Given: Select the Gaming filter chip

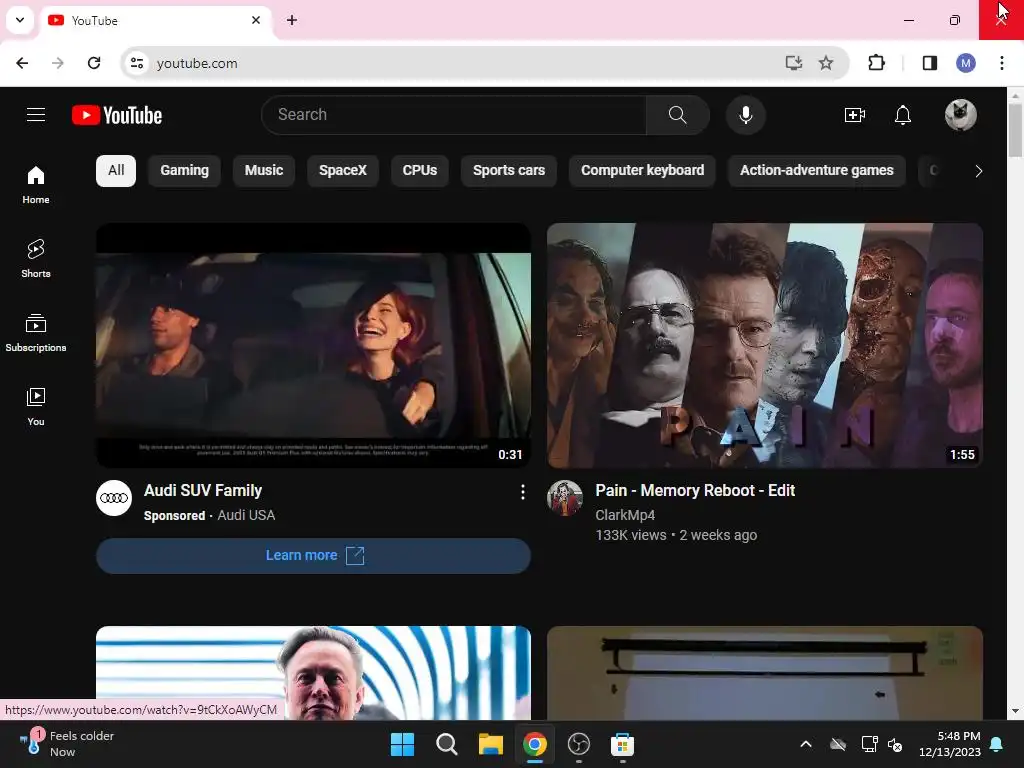Looking at the screenshot, I should point(184,170).
